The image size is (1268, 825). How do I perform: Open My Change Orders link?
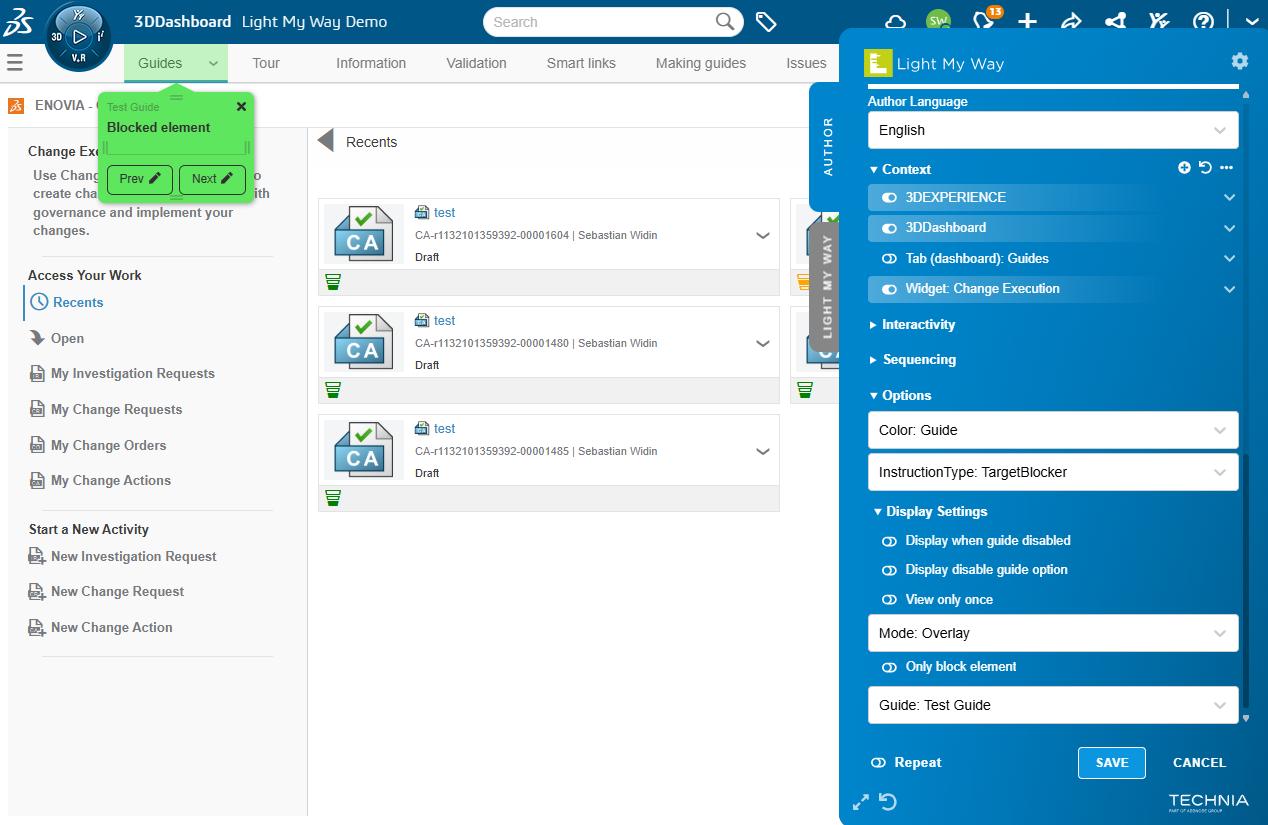click(109, 445)
